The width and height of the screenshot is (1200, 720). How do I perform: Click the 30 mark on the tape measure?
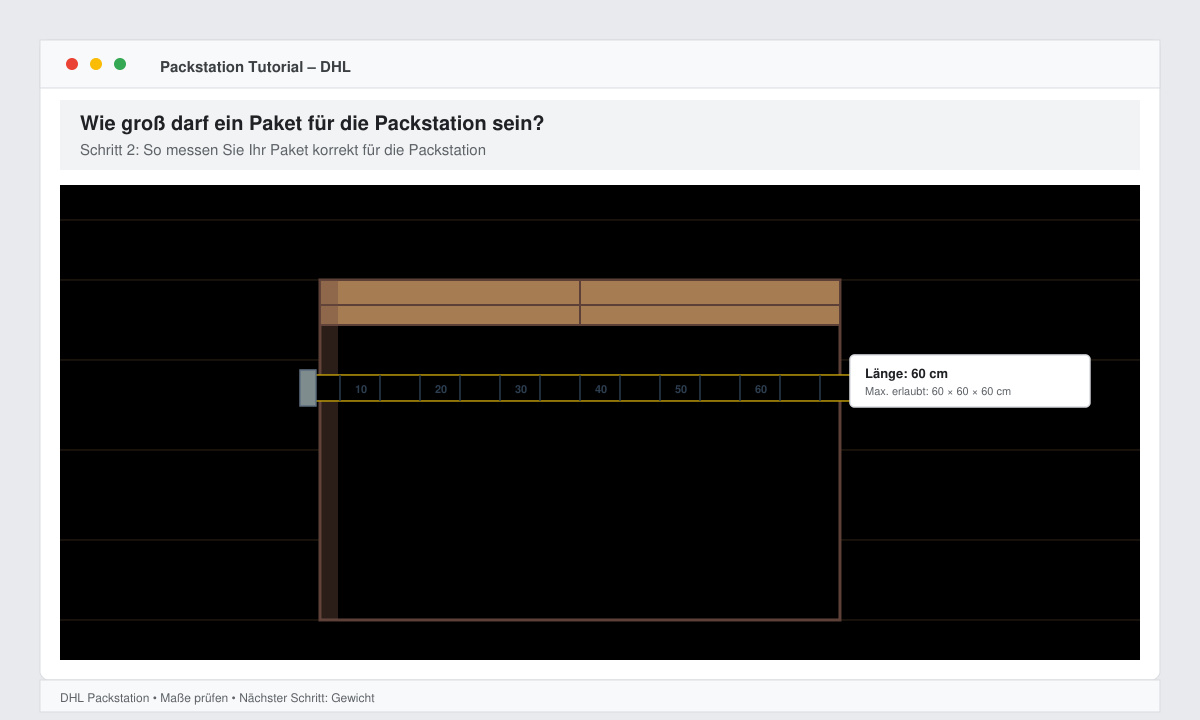[x=521, y=389]
